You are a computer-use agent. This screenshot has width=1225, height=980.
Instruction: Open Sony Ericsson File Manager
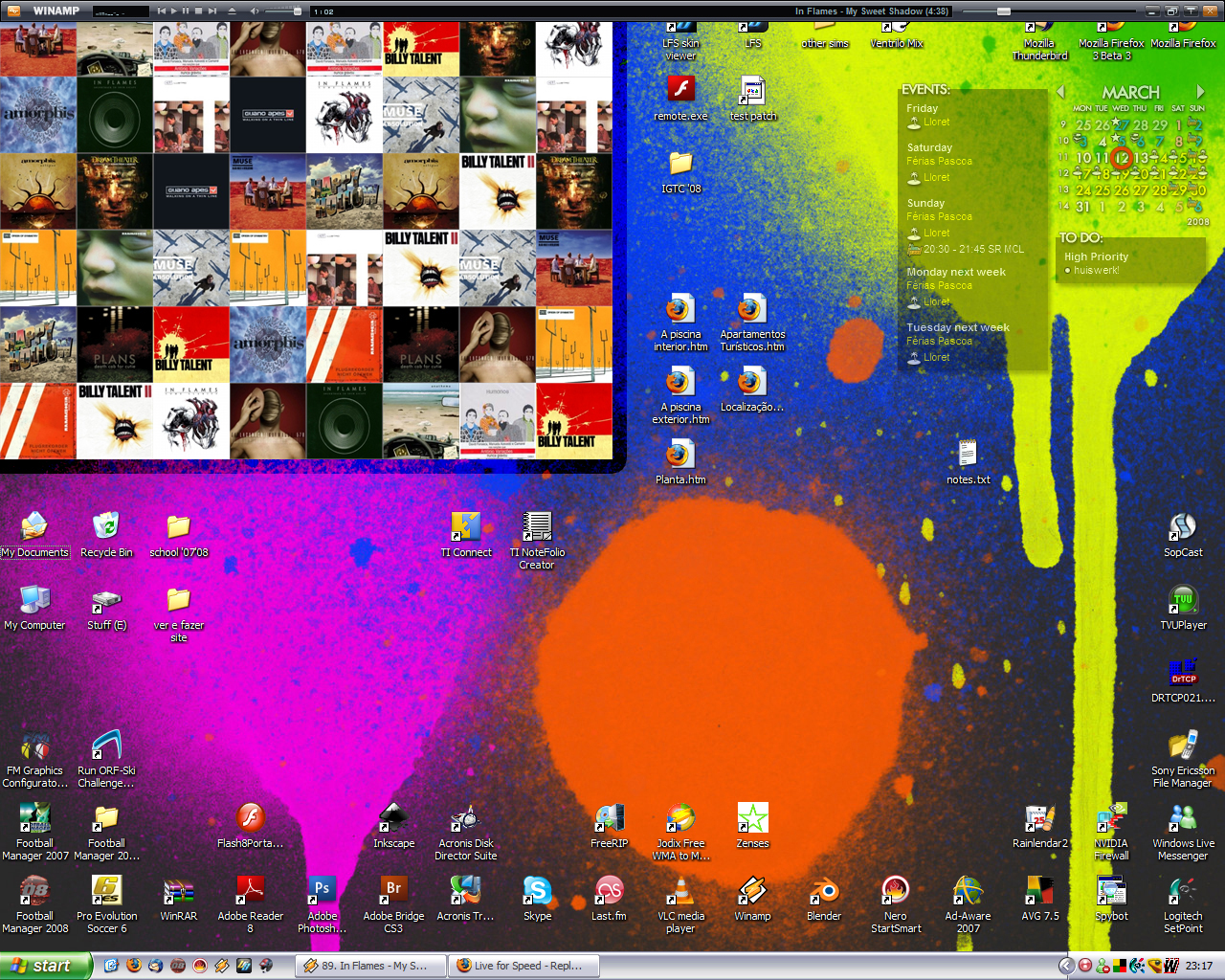[x=1183, y=759]
